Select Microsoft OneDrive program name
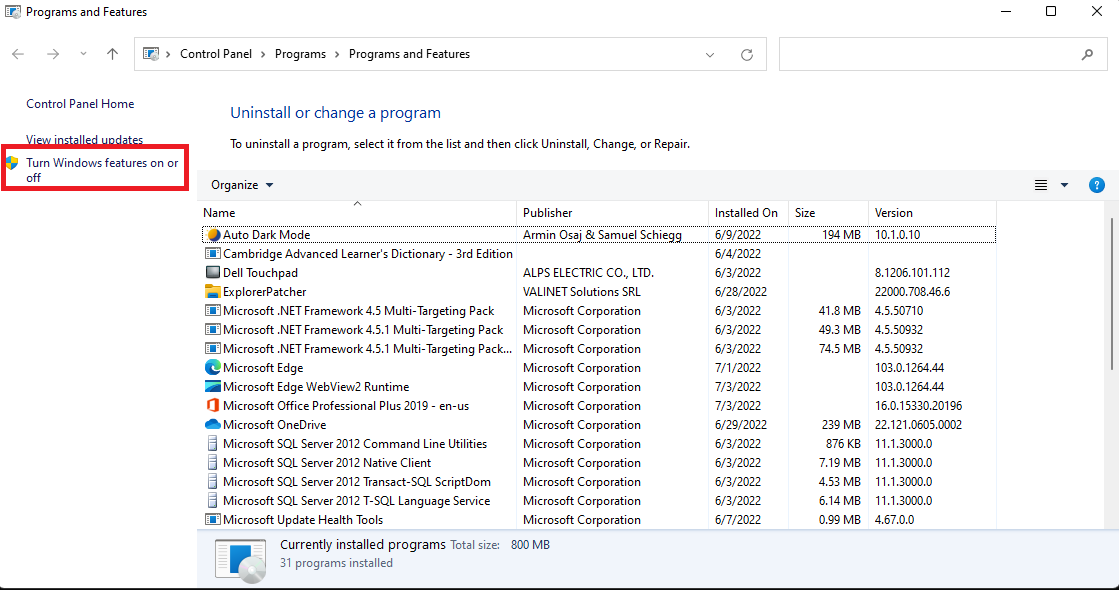The image size is (1119, 590). 274,424
